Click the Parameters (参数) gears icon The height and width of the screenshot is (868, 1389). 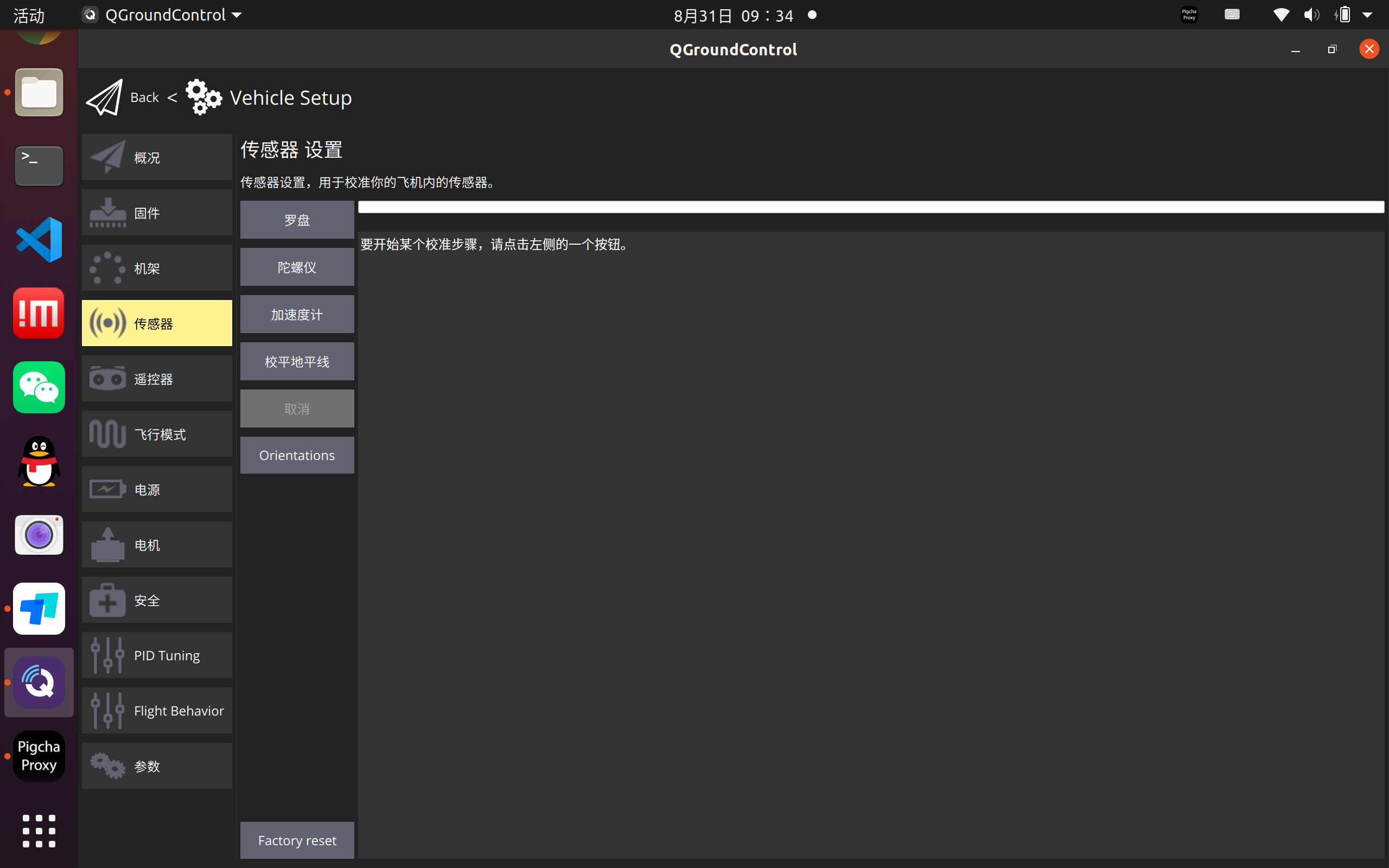(x=107, y=766)
